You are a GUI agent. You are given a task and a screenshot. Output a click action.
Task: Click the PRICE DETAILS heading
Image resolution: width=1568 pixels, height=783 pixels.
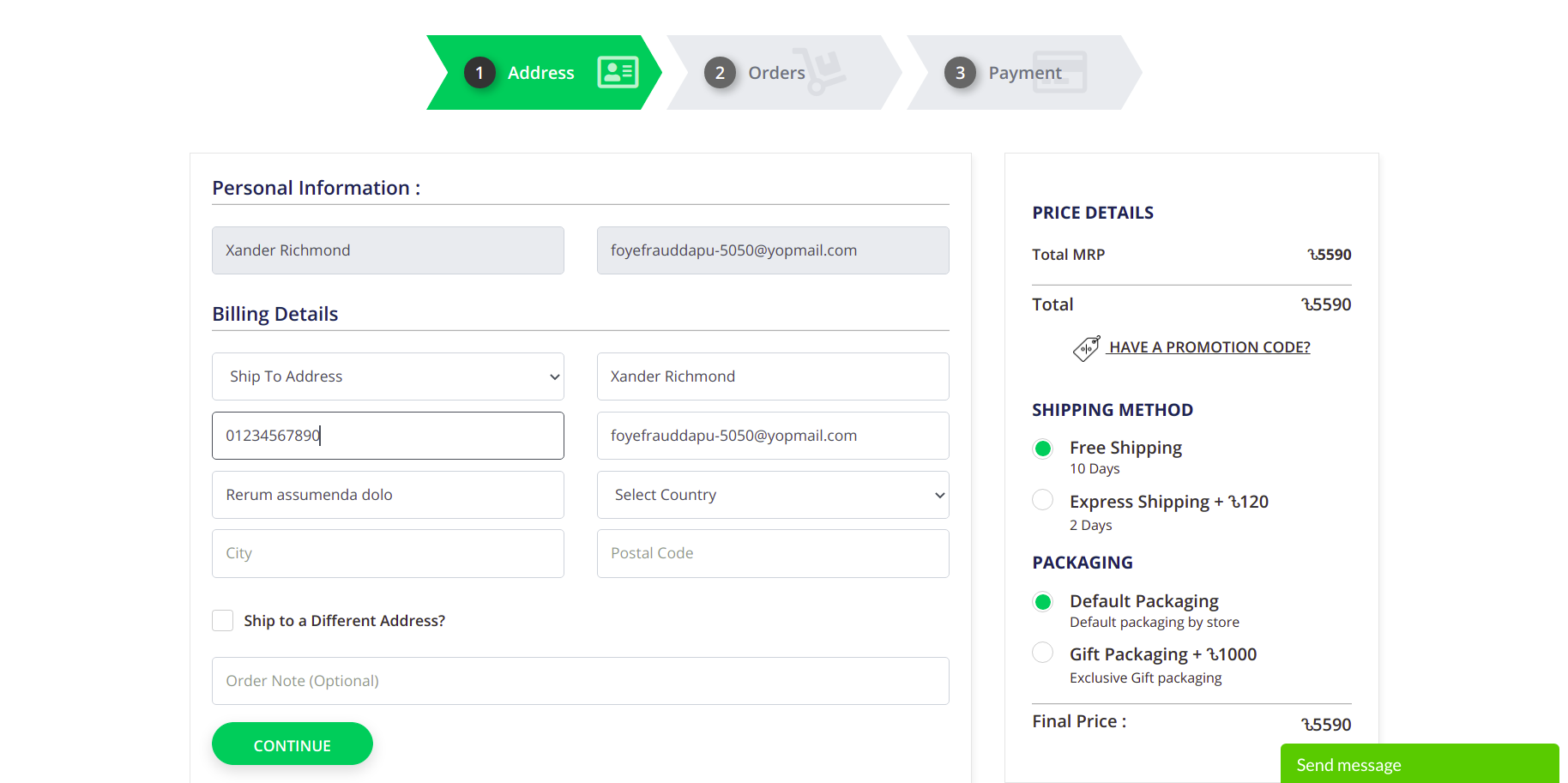[x=1093, y=213]
